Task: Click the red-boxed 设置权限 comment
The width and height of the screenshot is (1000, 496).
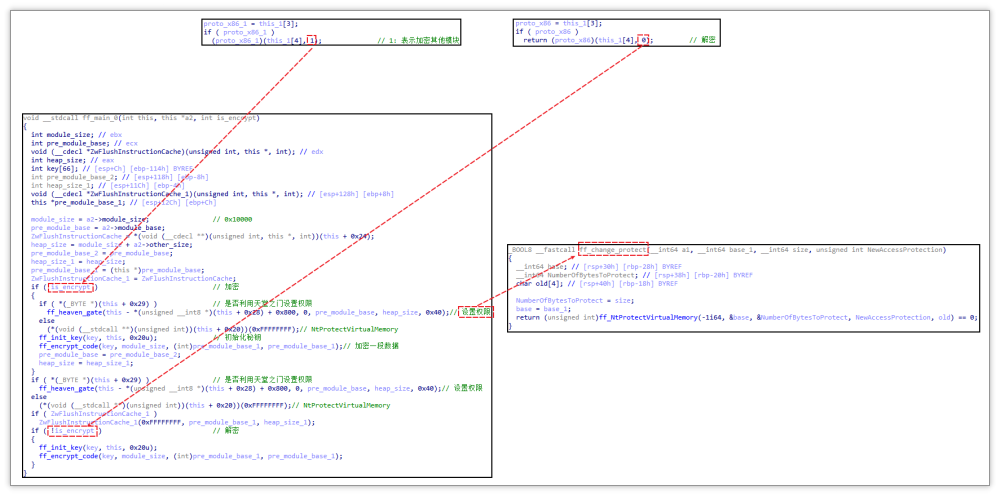Action: (475, 311)
